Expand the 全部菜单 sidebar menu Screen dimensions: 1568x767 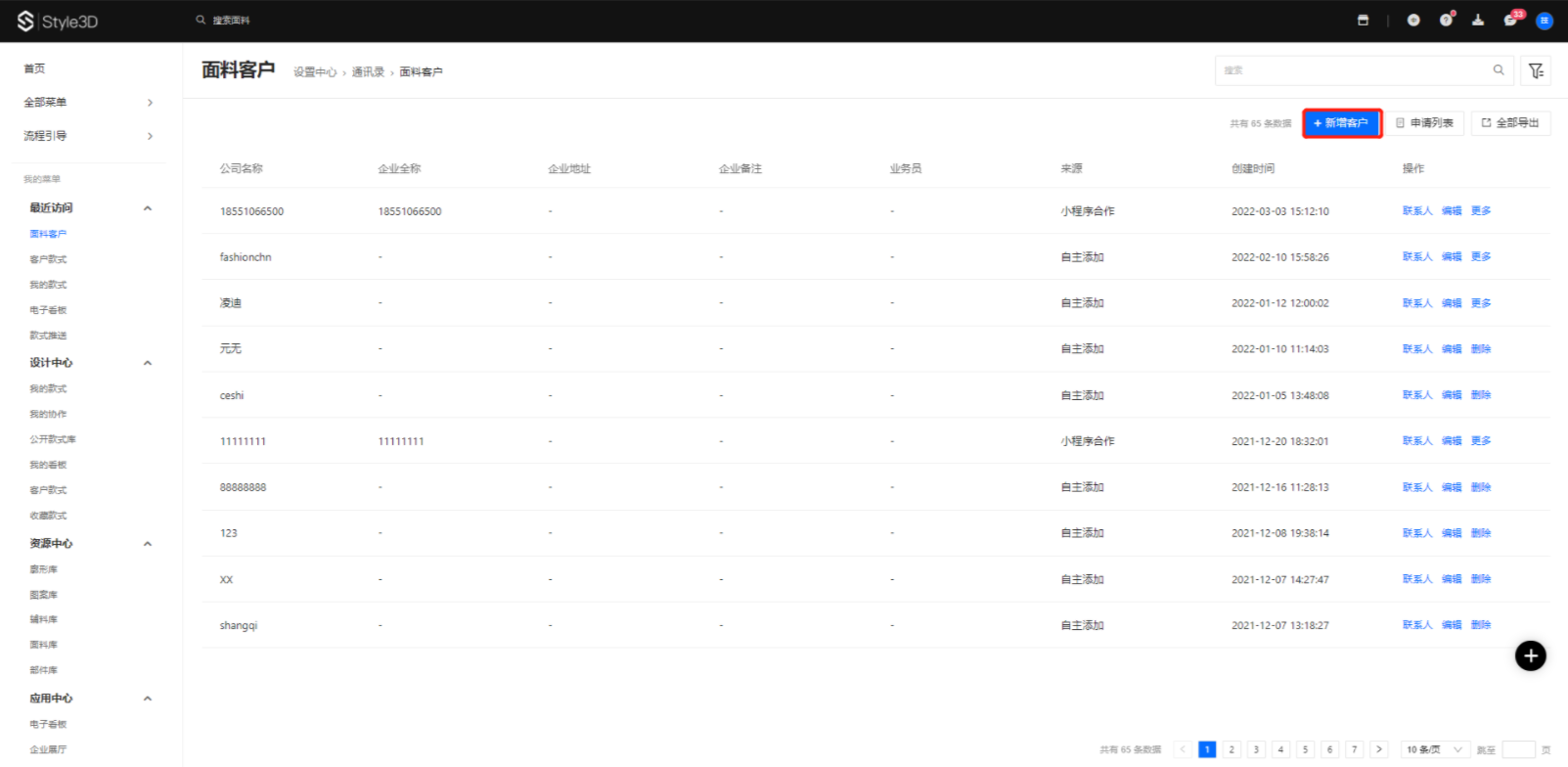coord(88,103)
